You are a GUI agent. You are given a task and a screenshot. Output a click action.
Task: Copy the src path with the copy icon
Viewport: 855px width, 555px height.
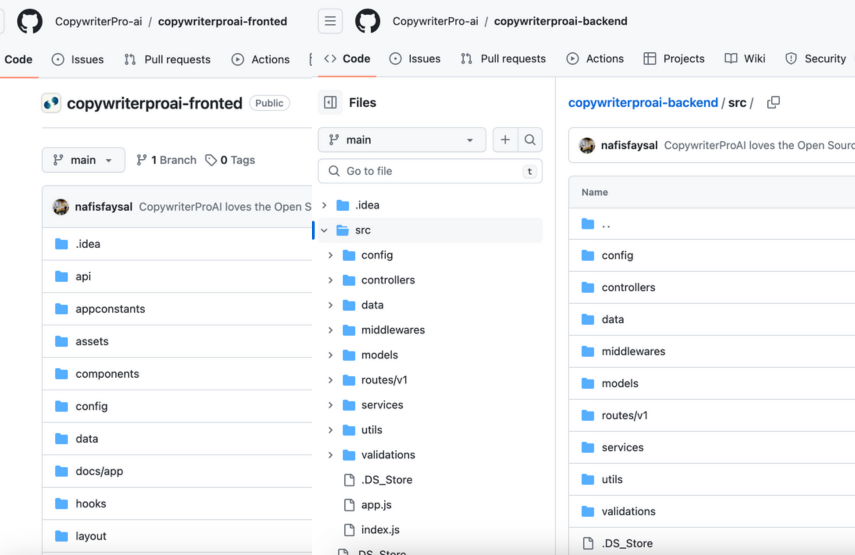point(773,102)
